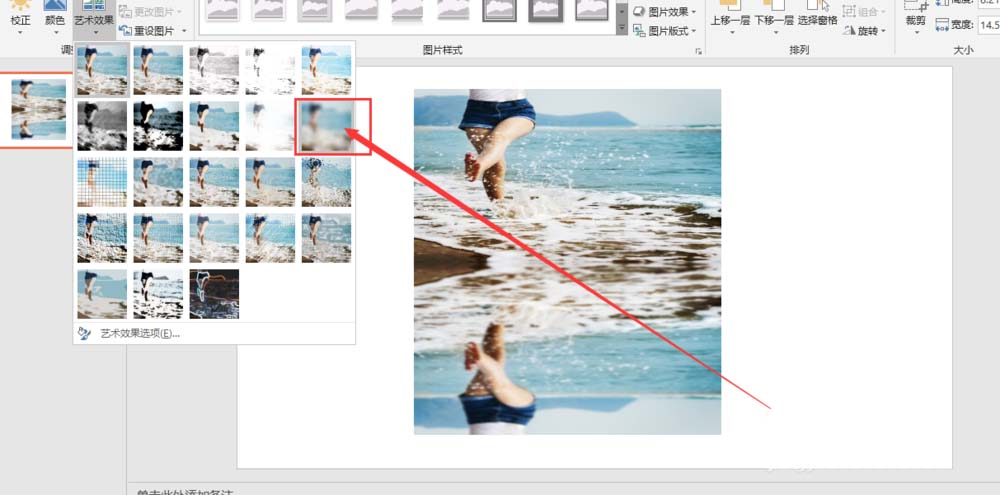Apply the Pencil Grayscale artistic effect
Screen dimensions: 1000x495
click(x=214, y=70)
